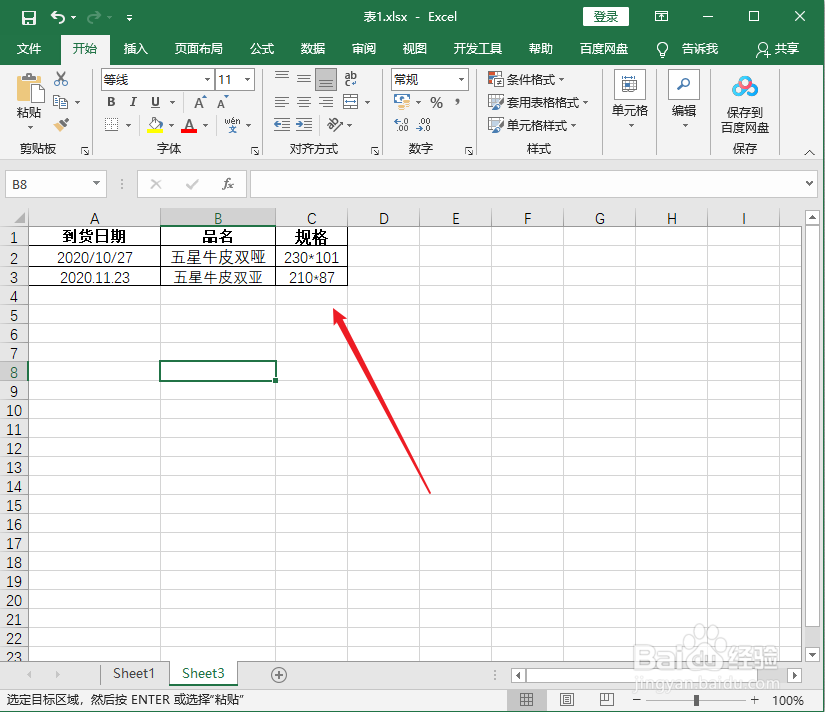Screen dimensions: 825x712
Task: Switch to the Data ribbon tab
Action: pos(313,49)
